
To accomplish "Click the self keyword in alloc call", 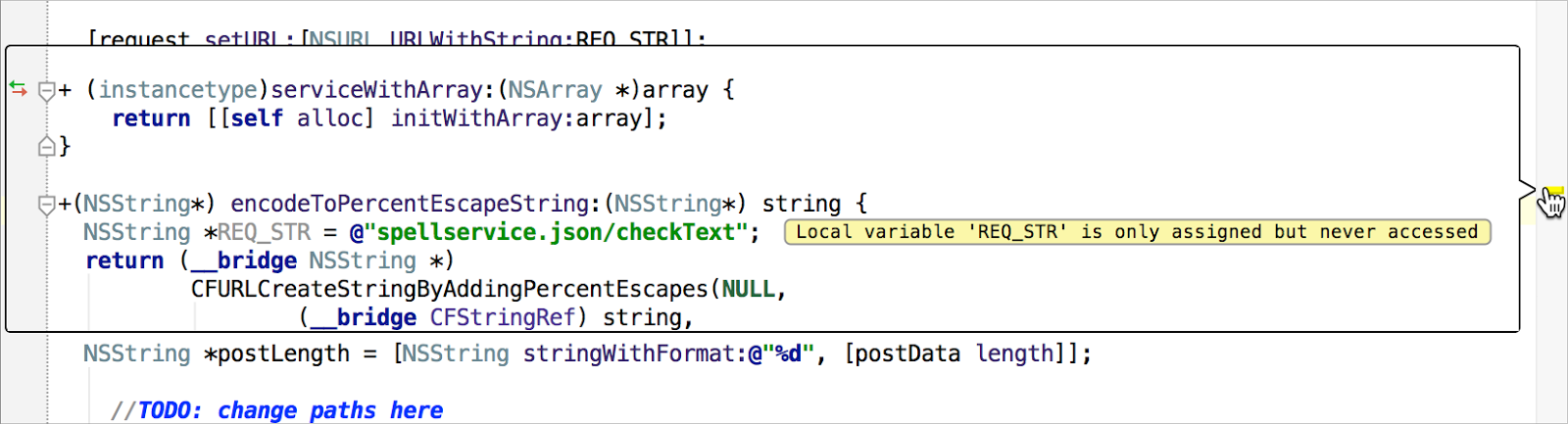I will coord(257,118).
